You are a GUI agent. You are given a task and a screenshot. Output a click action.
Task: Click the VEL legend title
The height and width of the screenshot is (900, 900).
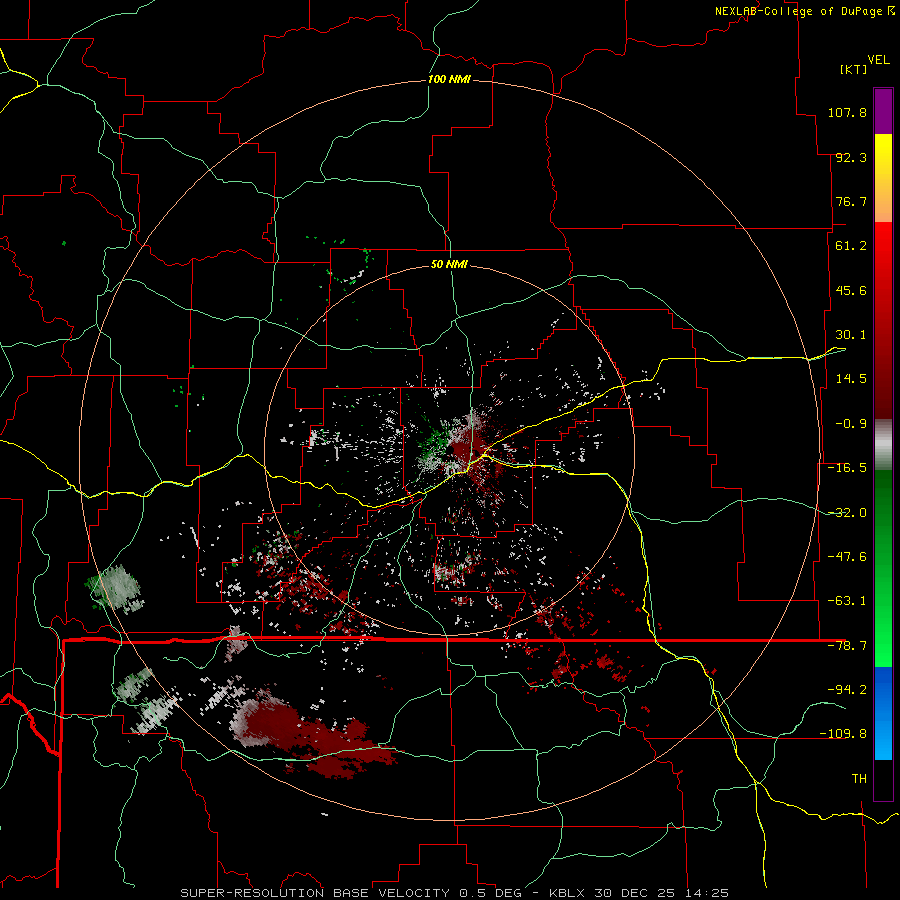coord(878,59)
